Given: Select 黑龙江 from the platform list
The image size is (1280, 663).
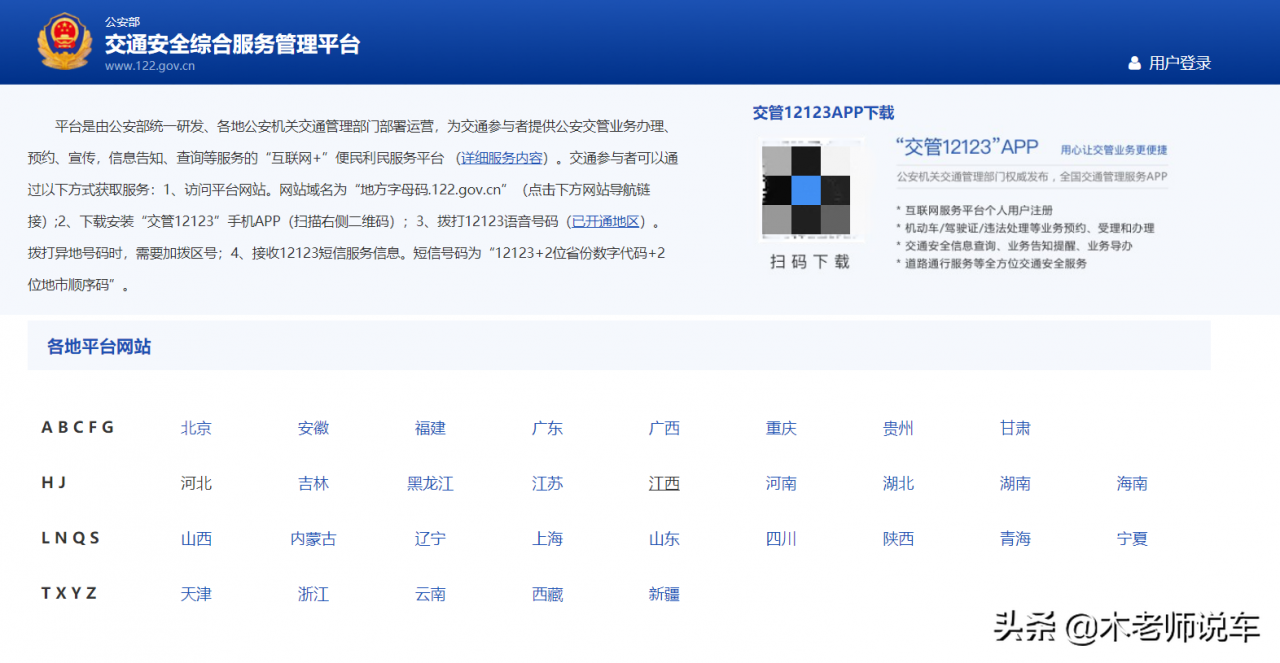Looking at the screenshot, I should pyautogui.click(x=429, y=483).
